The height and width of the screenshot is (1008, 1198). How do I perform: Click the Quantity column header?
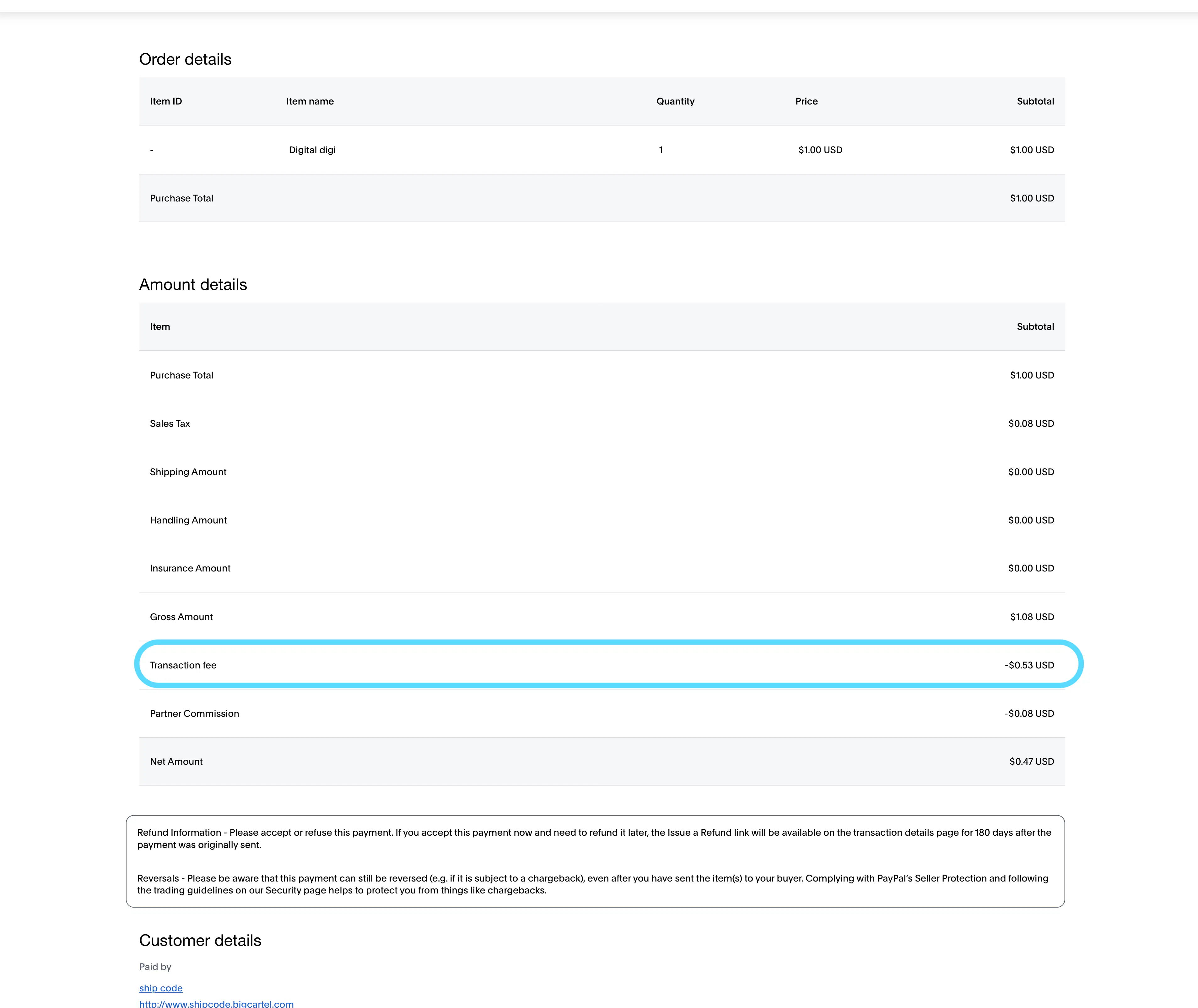pyautogui.click(x=675, y=101)
